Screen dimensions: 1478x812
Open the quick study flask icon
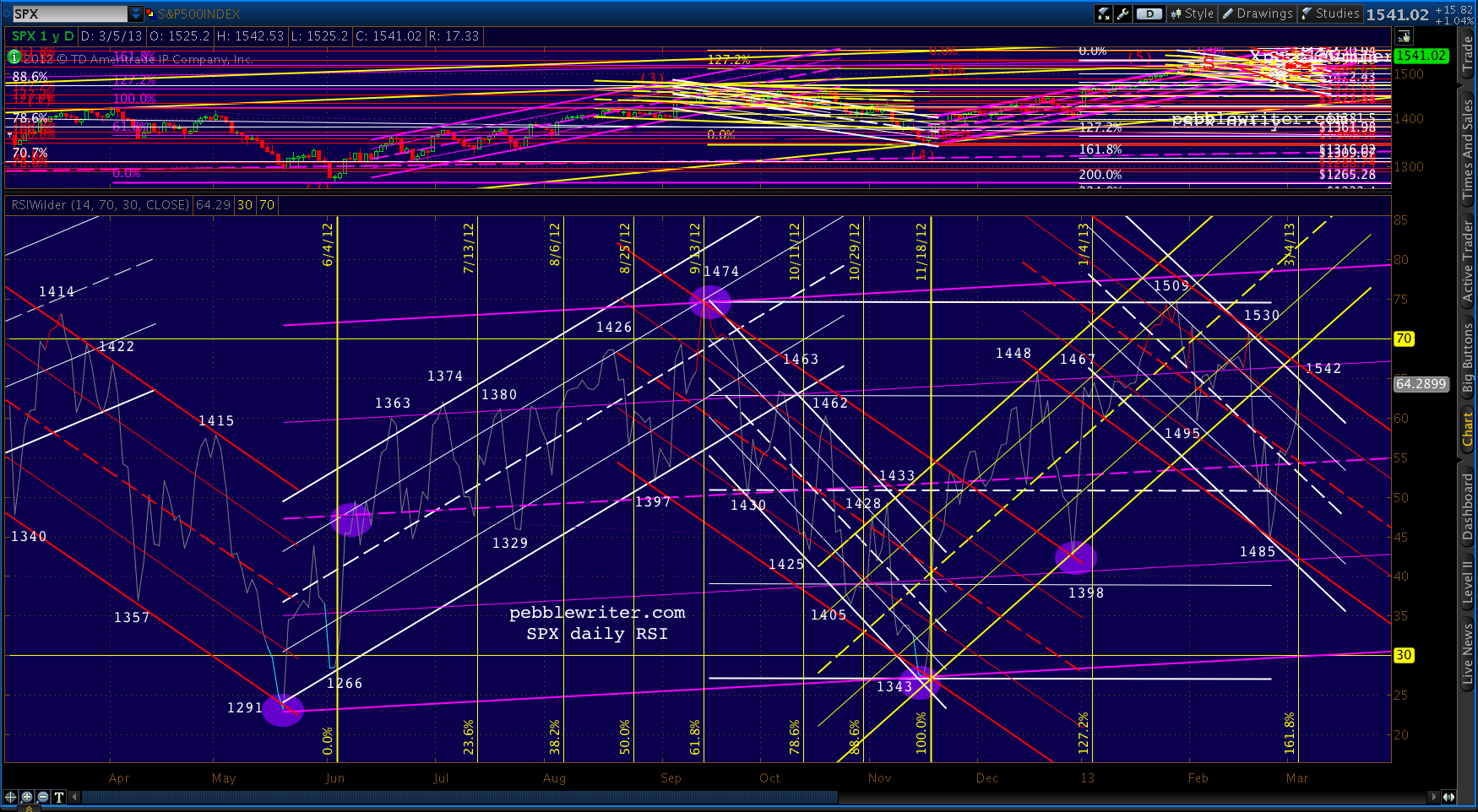[1103, 14]
